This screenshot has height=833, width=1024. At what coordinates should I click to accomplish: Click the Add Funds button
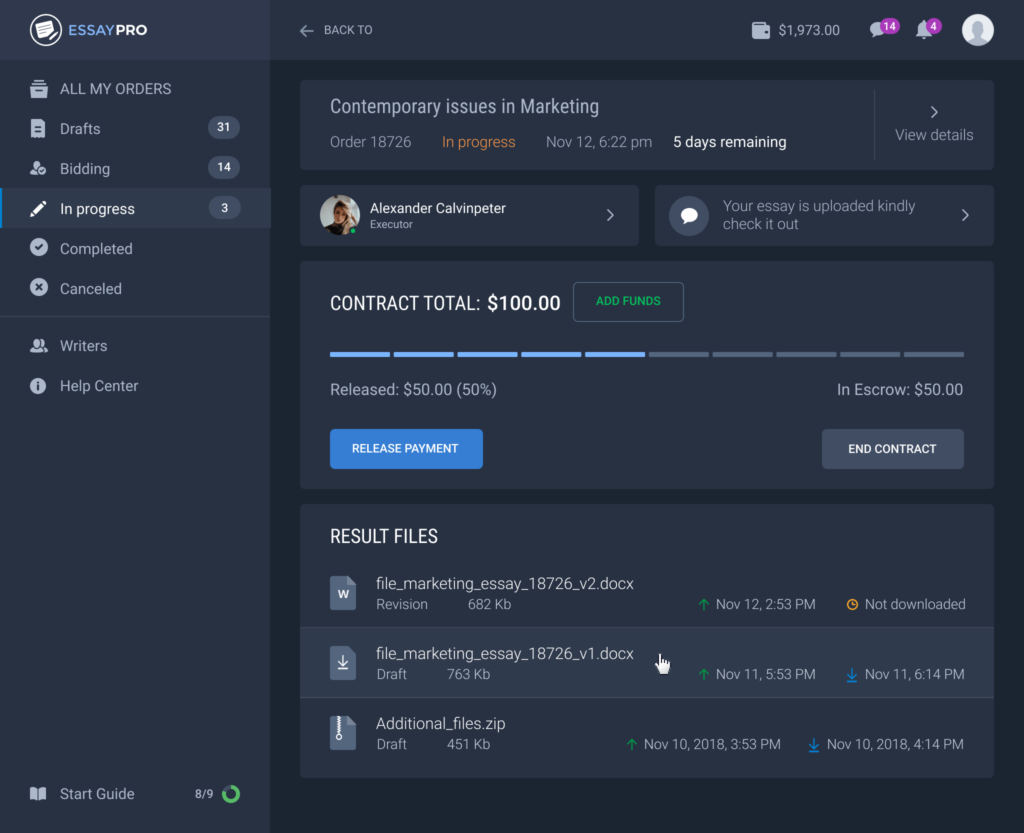[628, 302]
